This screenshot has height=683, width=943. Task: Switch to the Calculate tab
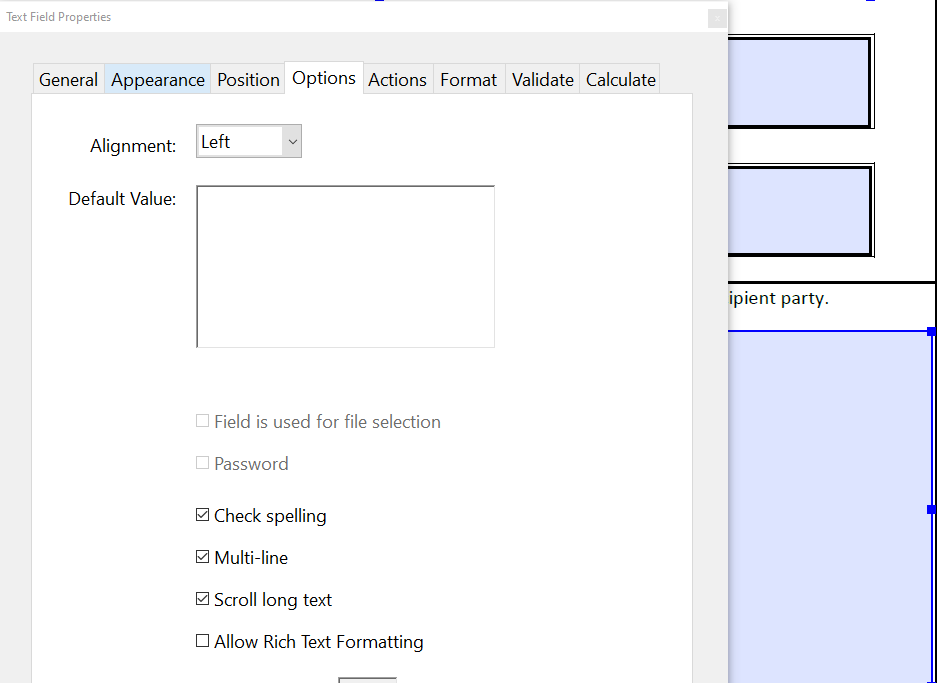click(619, 79)
